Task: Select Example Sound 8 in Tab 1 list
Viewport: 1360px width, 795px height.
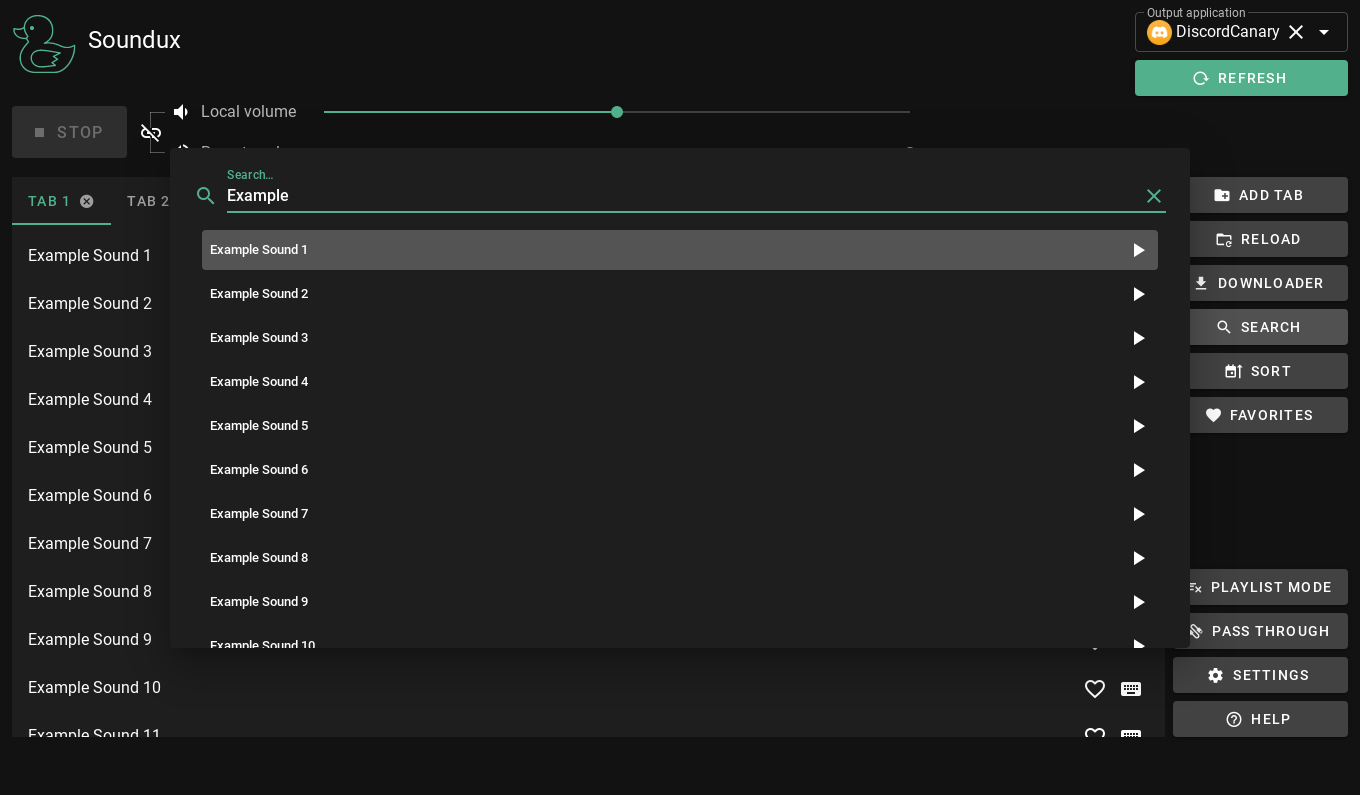Action: click(x=90, y=592)
